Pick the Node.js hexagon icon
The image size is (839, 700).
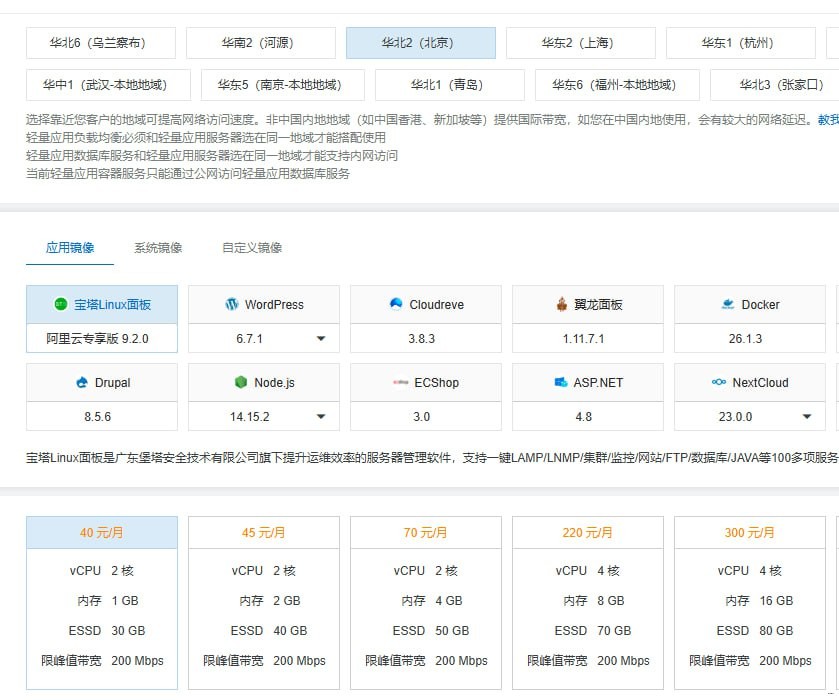tap(240, 382)
